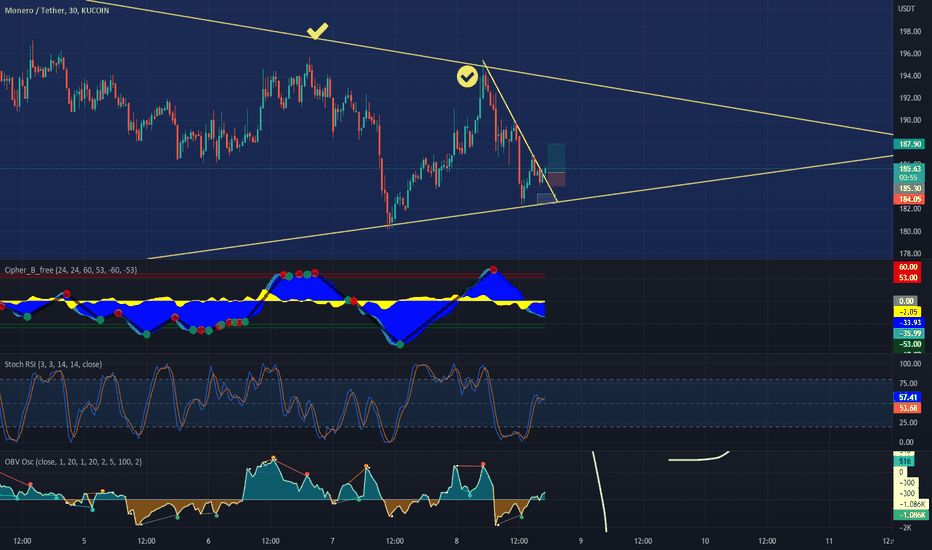Open the Stoch RSI indicator legend
This screenshot has width=932, height=550.
coord(53,364)
